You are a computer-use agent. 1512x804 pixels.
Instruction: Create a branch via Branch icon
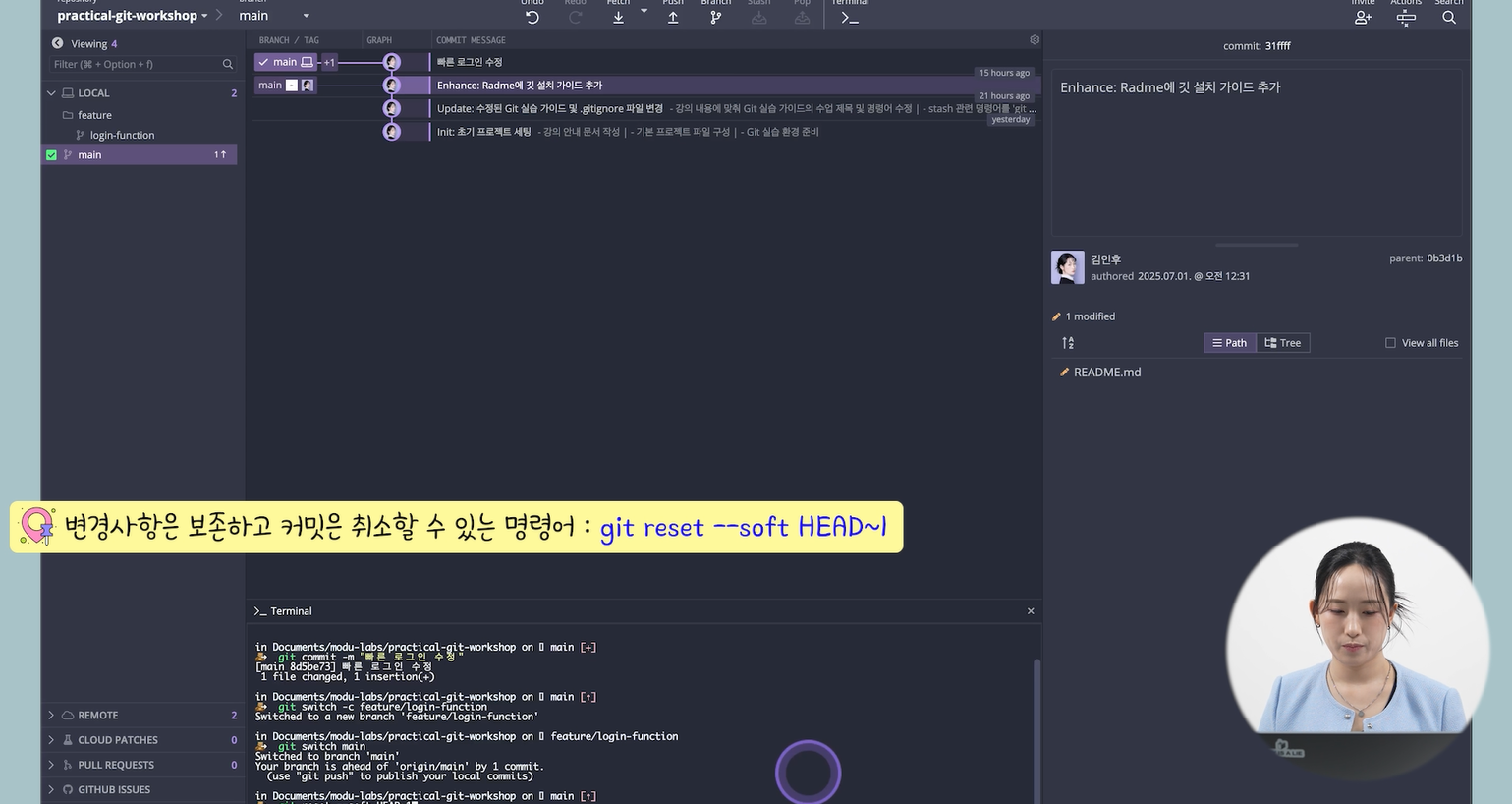click(715, 17)
